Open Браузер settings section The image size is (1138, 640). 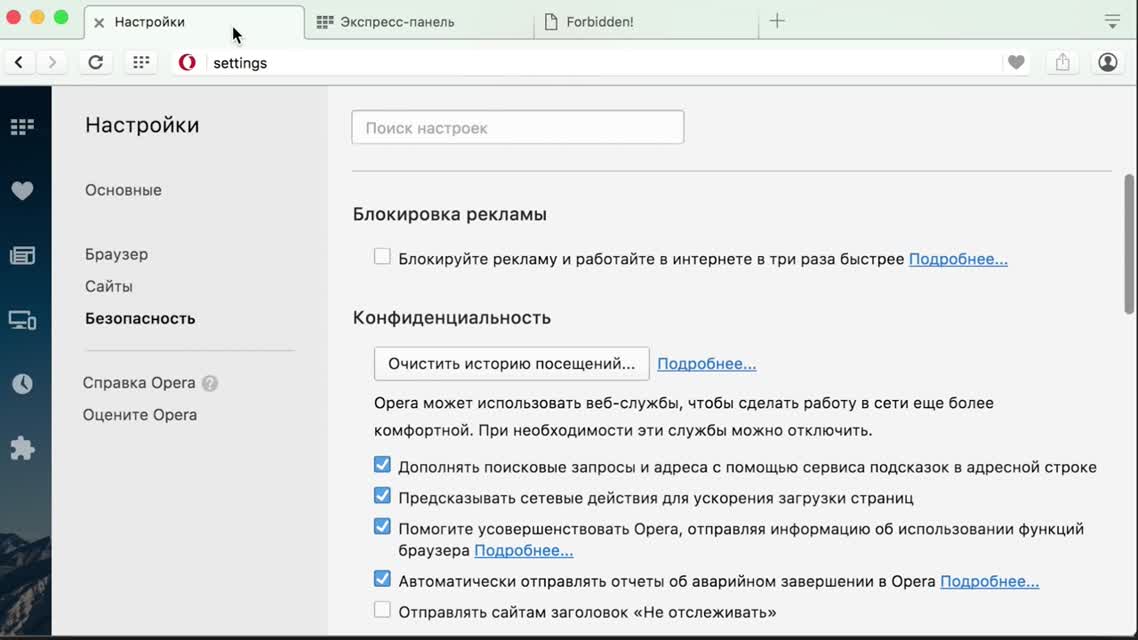[116, 254]
